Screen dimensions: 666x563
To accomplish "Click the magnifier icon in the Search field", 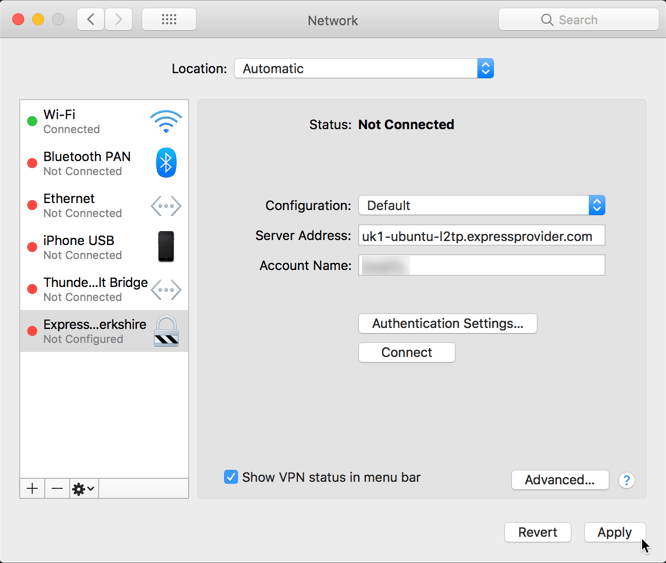I will click(547, 20).
